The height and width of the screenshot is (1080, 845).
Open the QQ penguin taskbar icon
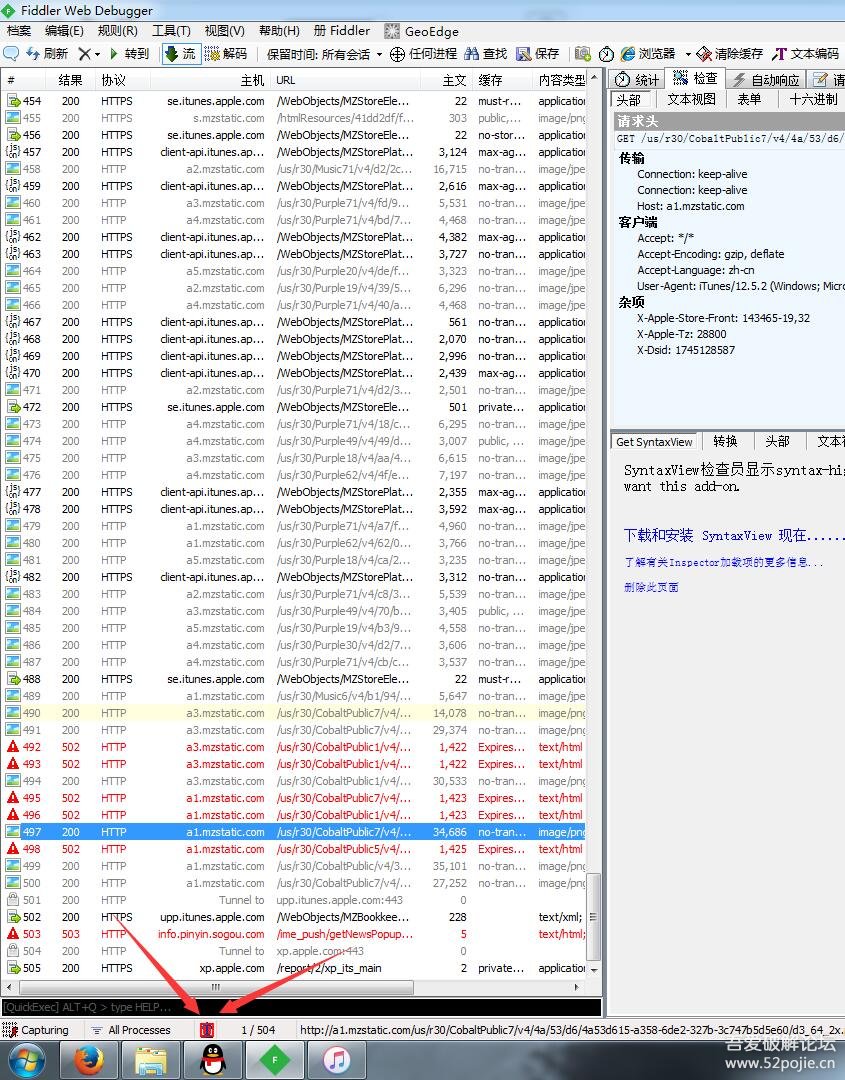tap(213, 1060)
